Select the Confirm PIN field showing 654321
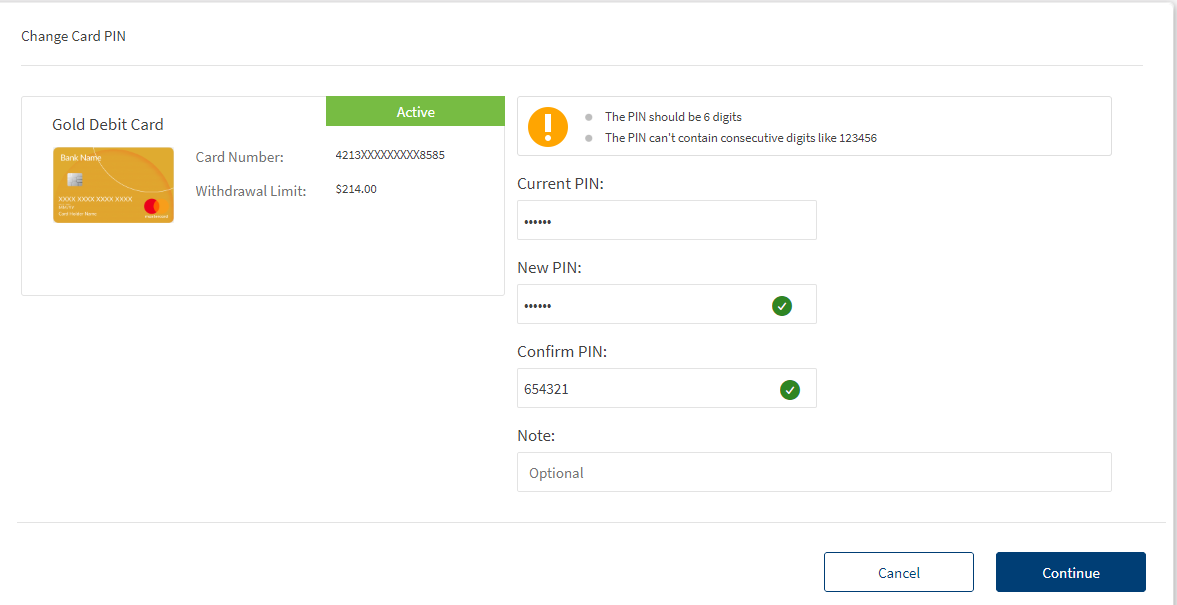Screen dimensions: 1177x605 coord(640,389)
